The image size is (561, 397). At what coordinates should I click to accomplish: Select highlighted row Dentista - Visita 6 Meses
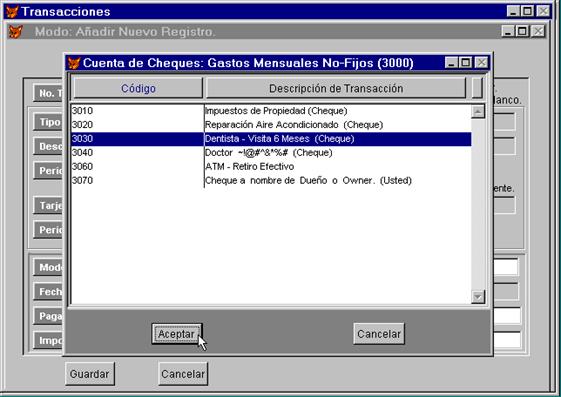tap(271, 139)
